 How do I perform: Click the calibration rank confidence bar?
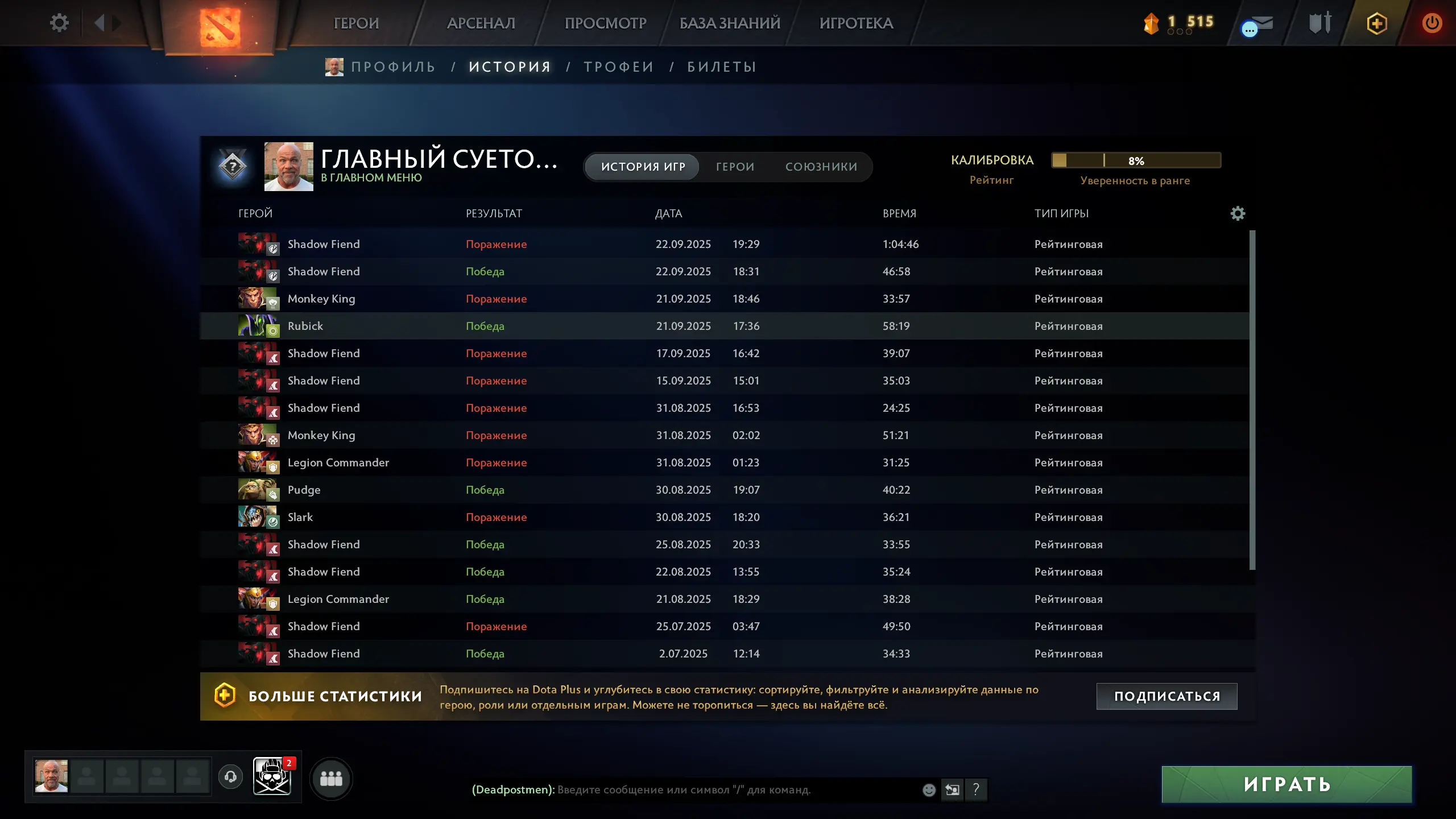tap(1136, 160)
